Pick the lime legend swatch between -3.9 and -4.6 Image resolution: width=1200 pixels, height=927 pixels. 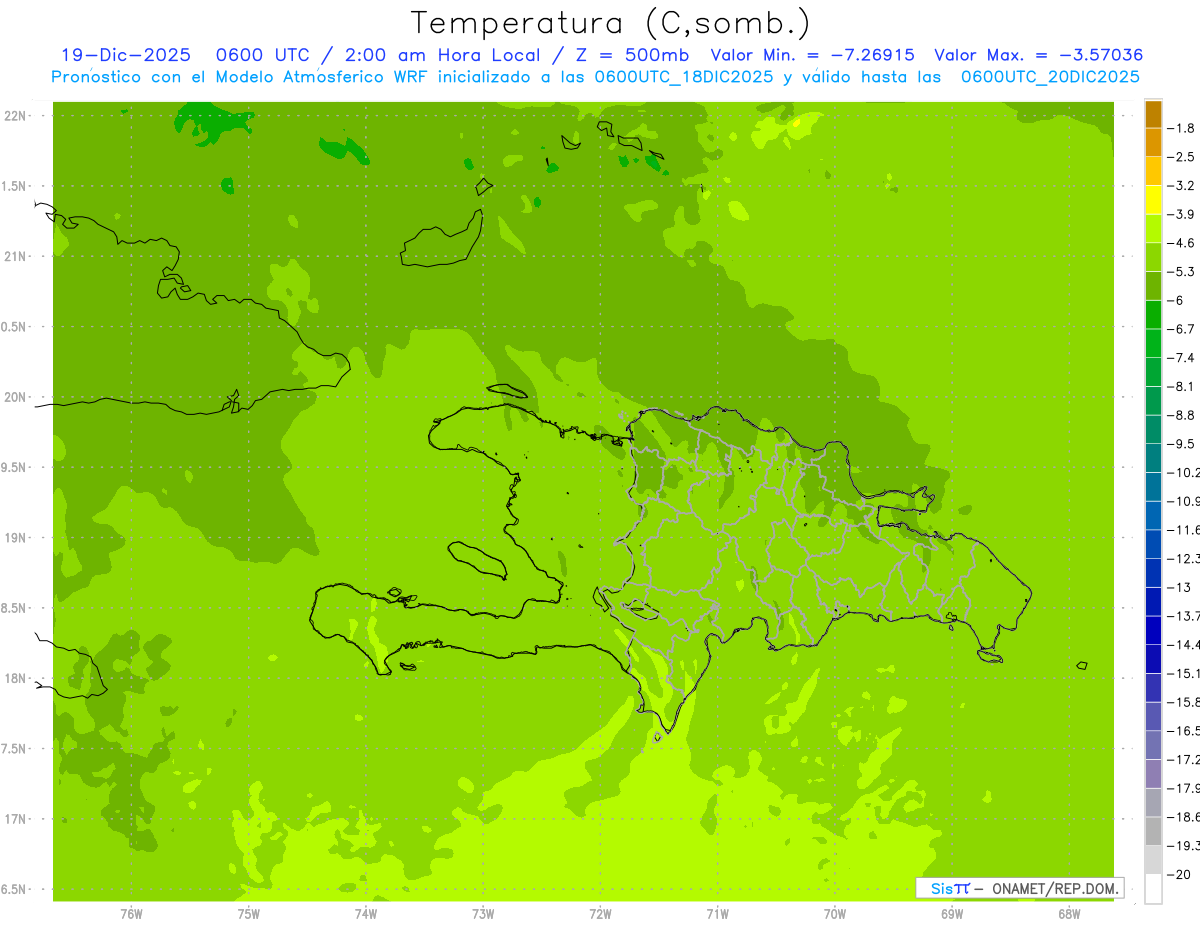[x=1153, y=228]
